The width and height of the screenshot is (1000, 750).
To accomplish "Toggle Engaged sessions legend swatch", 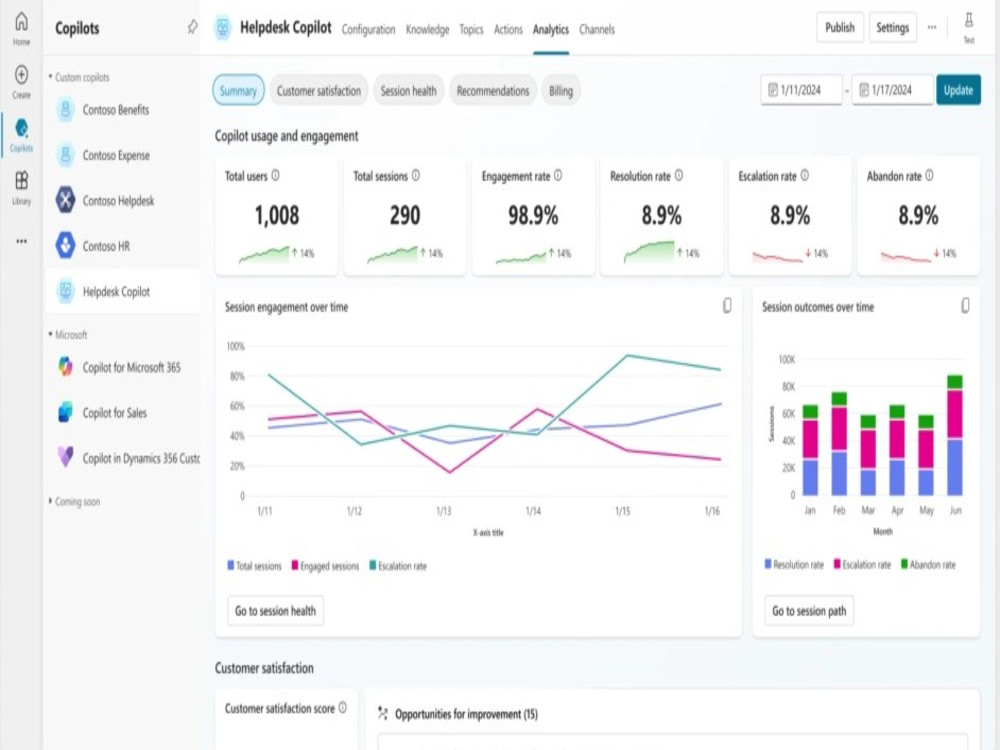I will [x=295, y=565].
